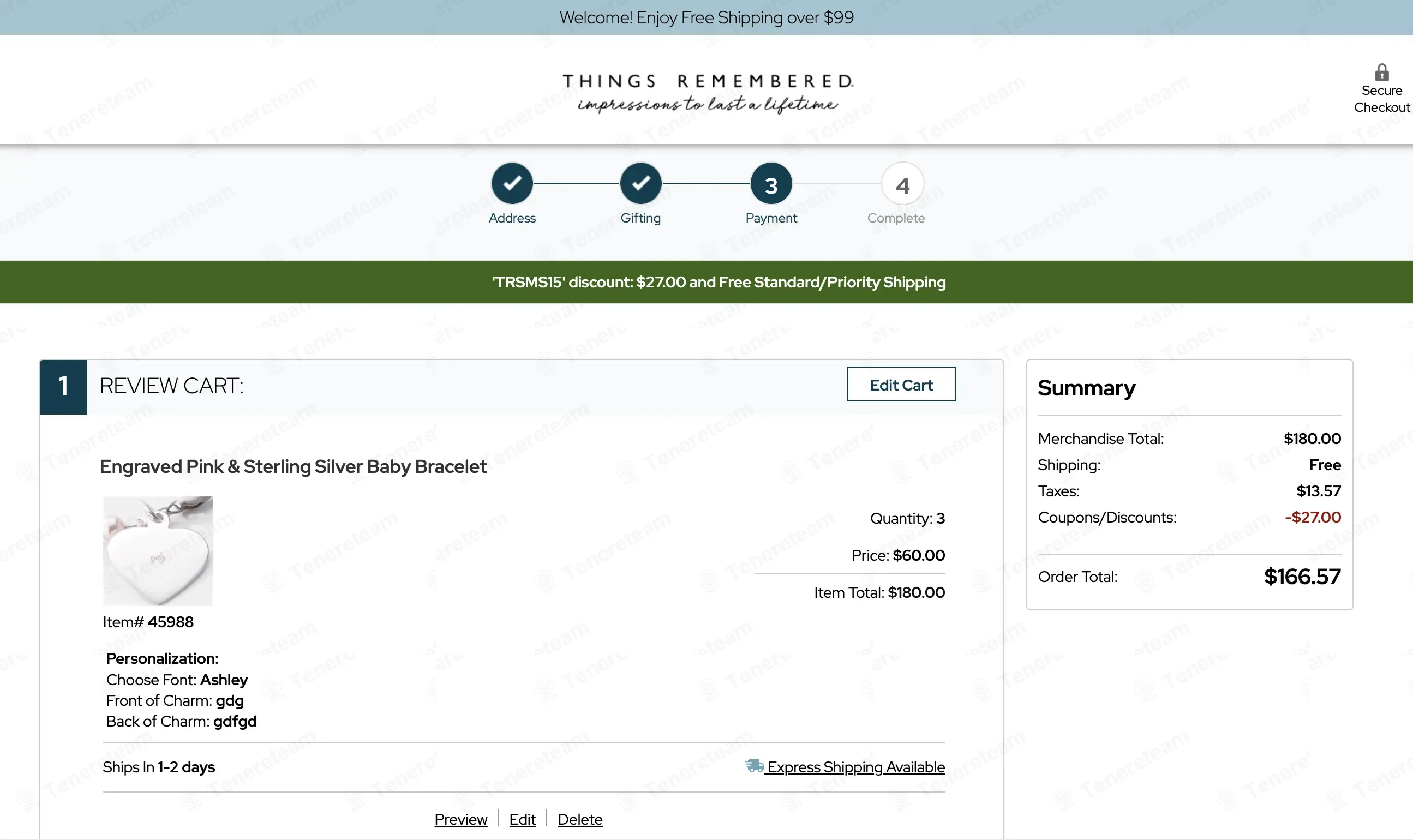
Task: Click the Preview link for the bracelet
Action: click(x=461, y=819)
